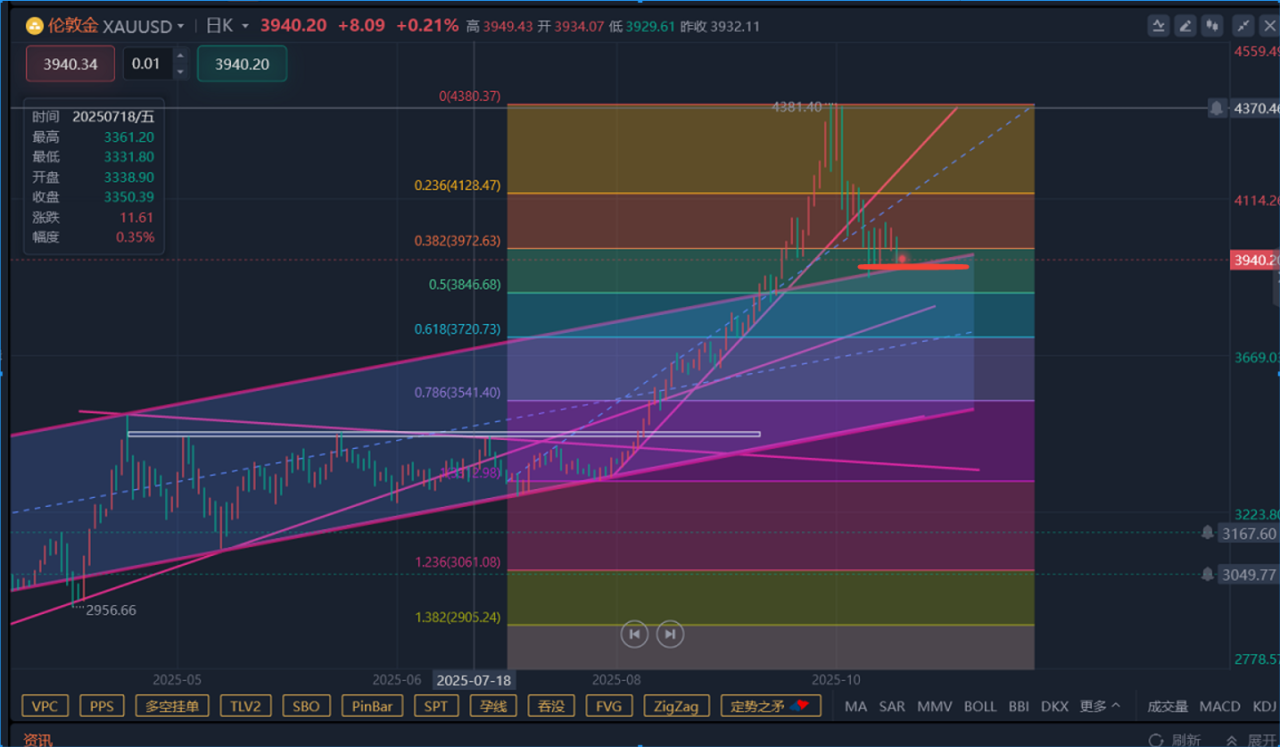This screenshot has height=747, width=1280.
Task: Click the candlestick chart style icon
Action: (x=1214, y=26)
